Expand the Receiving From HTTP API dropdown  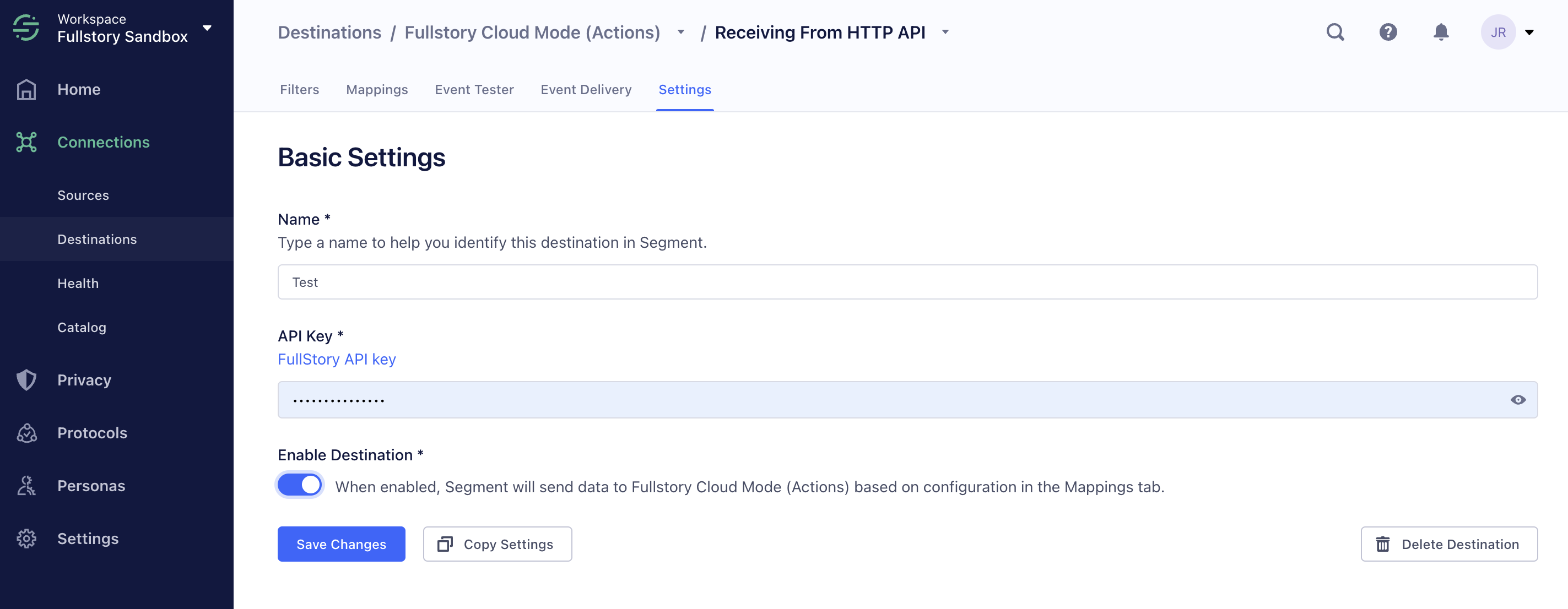click(945, 32)
